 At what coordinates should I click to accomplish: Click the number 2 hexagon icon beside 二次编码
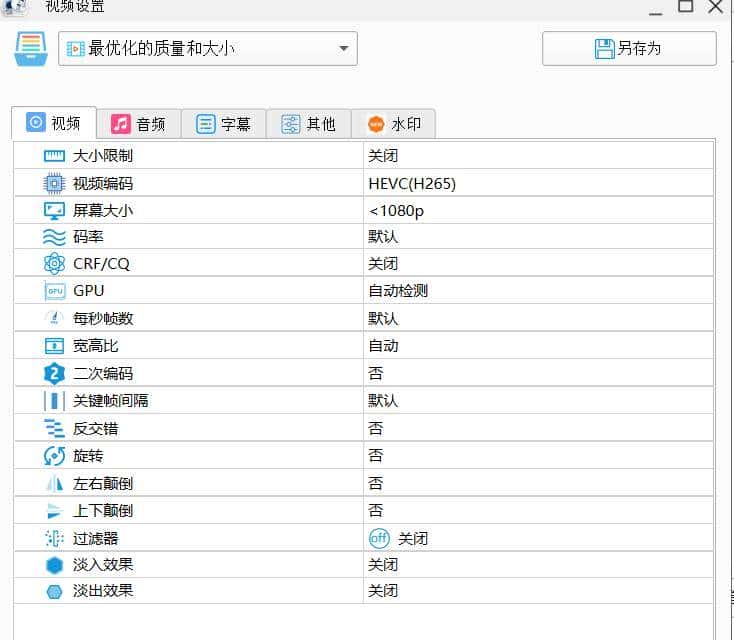click(54, 374)
